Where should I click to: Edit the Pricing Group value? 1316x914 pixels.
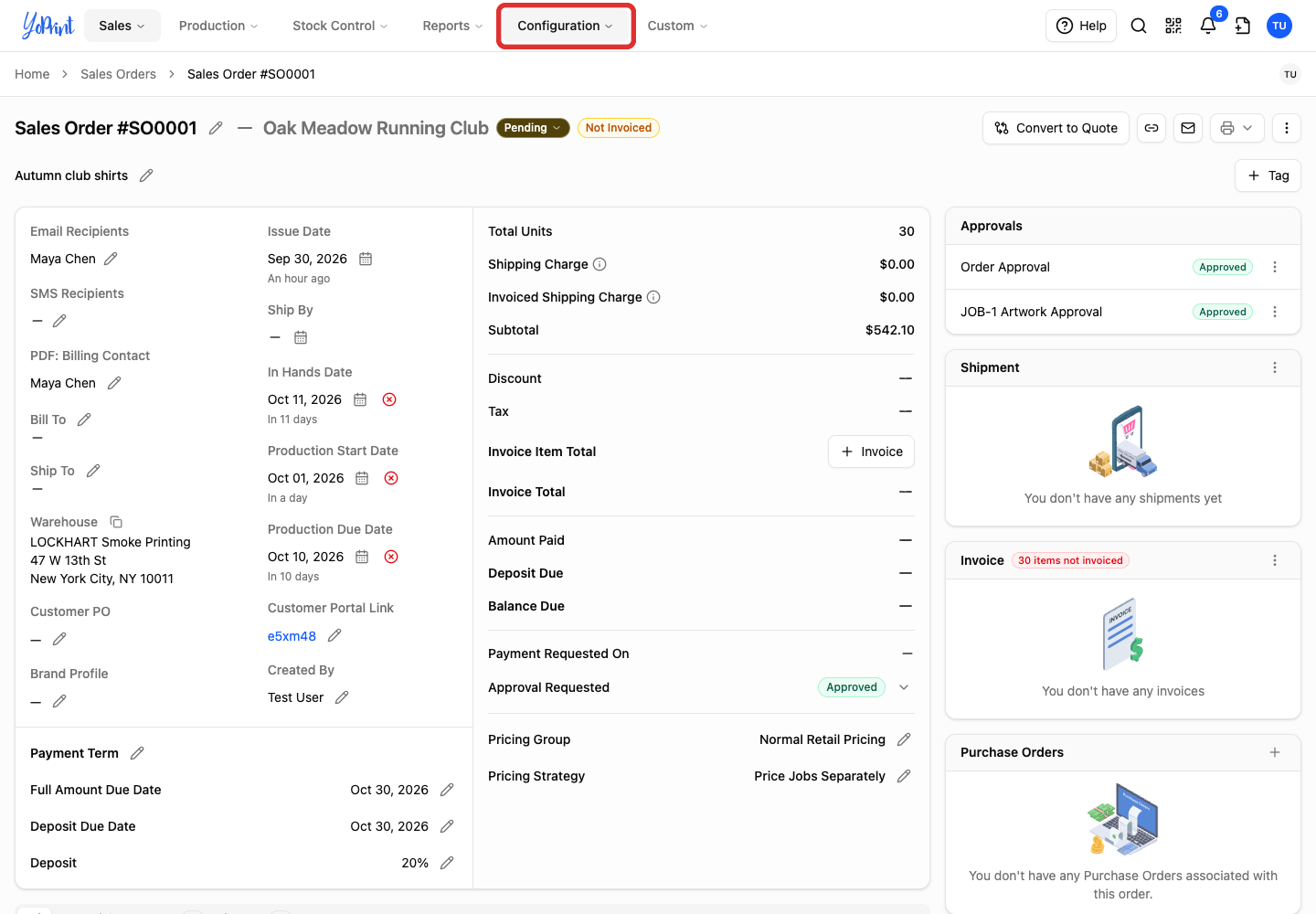904,739
